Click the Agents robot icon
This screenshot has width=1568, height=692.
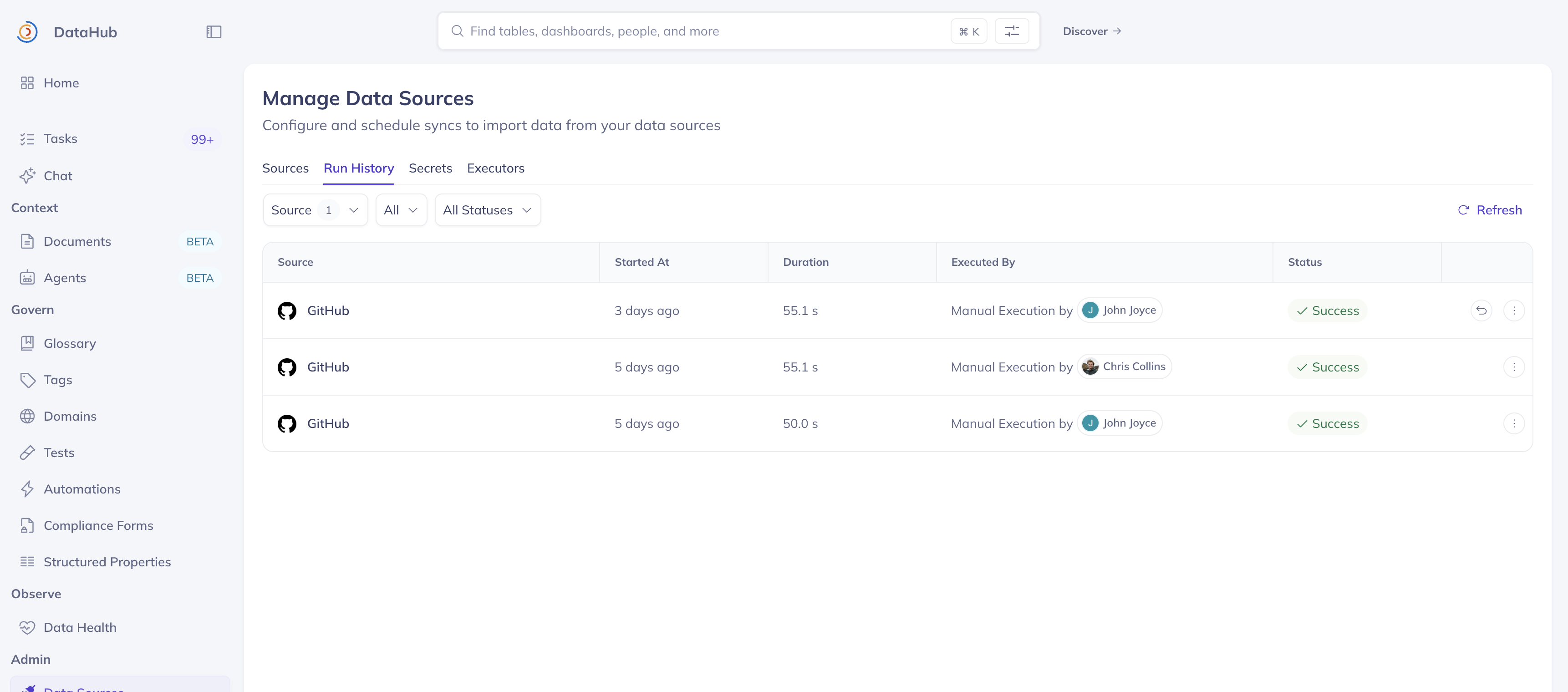(x=27, y=278)
